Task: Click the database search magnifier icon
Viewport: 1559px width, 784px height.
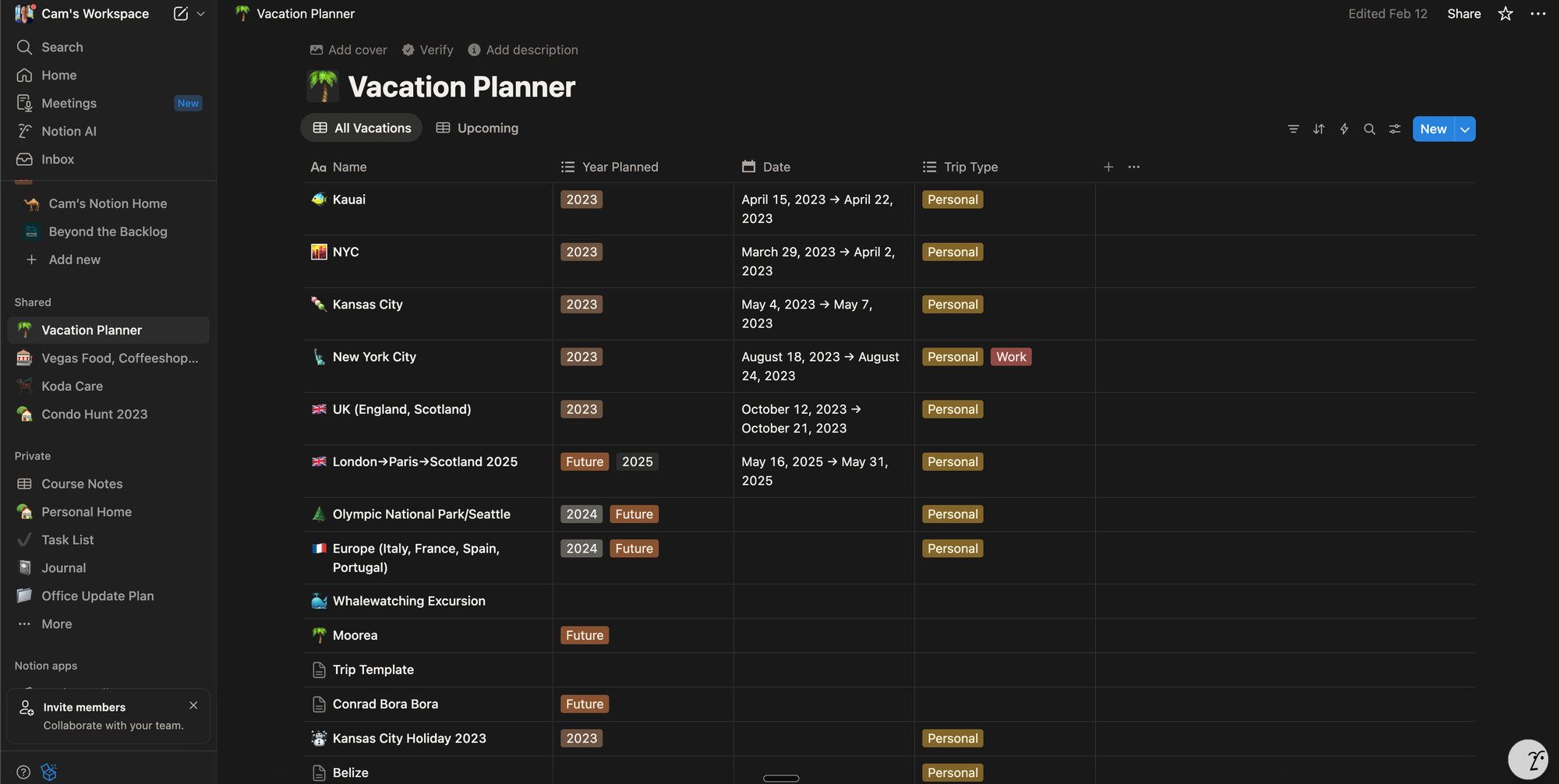Action: click(x=1370, y=129)
